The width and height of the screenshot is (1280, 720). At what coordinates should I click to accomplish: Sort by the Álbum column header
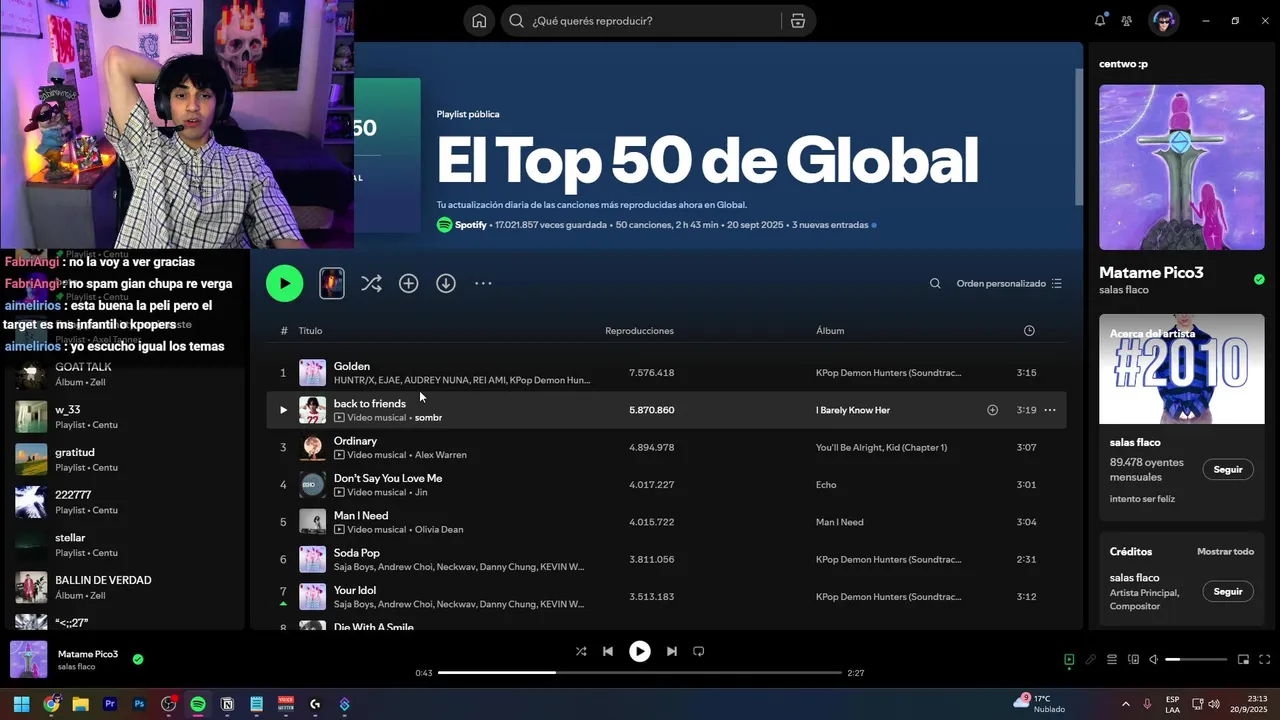830,331
